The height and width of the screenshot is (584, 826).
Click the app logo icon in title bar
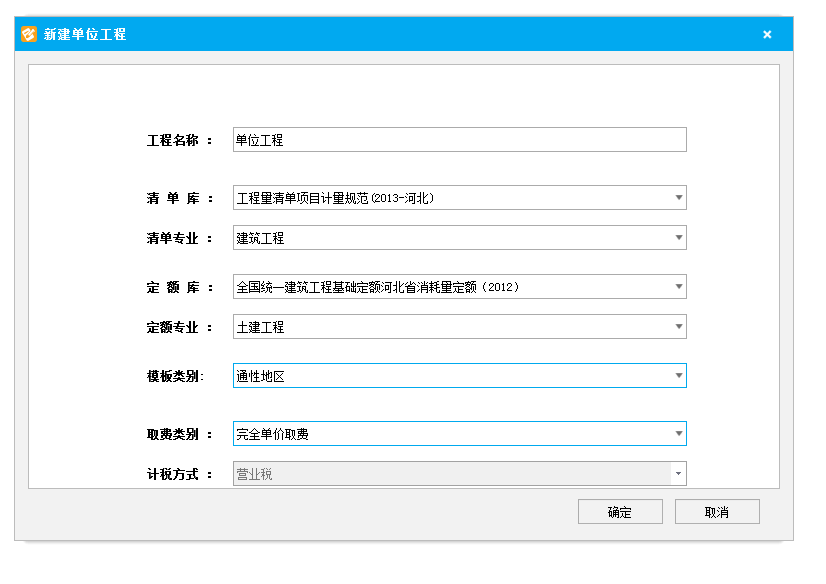(x=29, y=34)
